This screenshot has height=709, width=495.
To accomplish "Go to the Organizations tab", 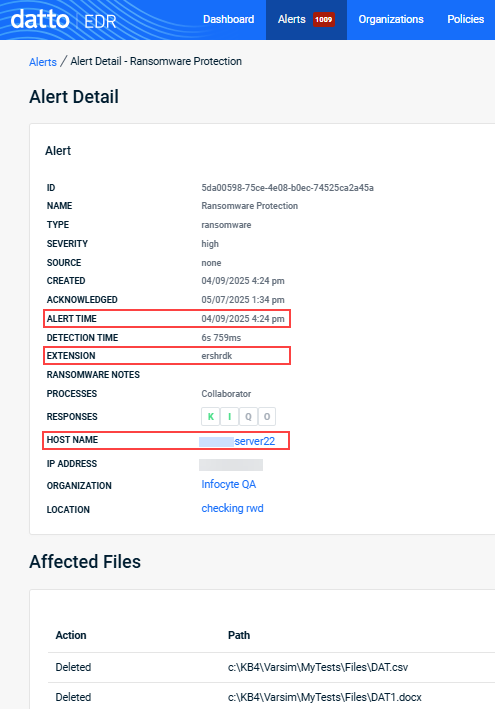I will click(391, 19).
